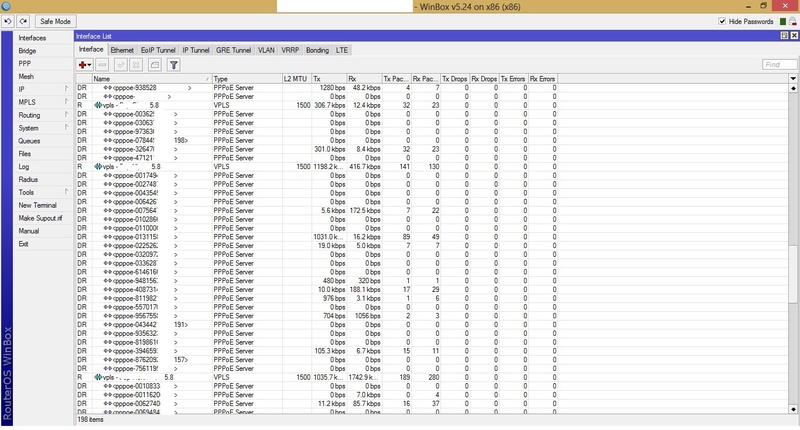The image size is (800, 430).
Task: Sort by Rx Drops column header
Action: pos(484,79)
